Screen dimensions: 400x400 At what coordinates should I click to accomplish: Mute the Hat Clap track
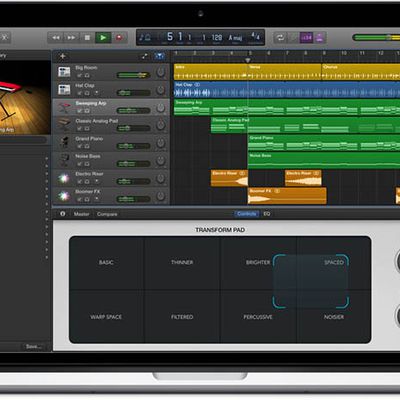tap(79, 93)
